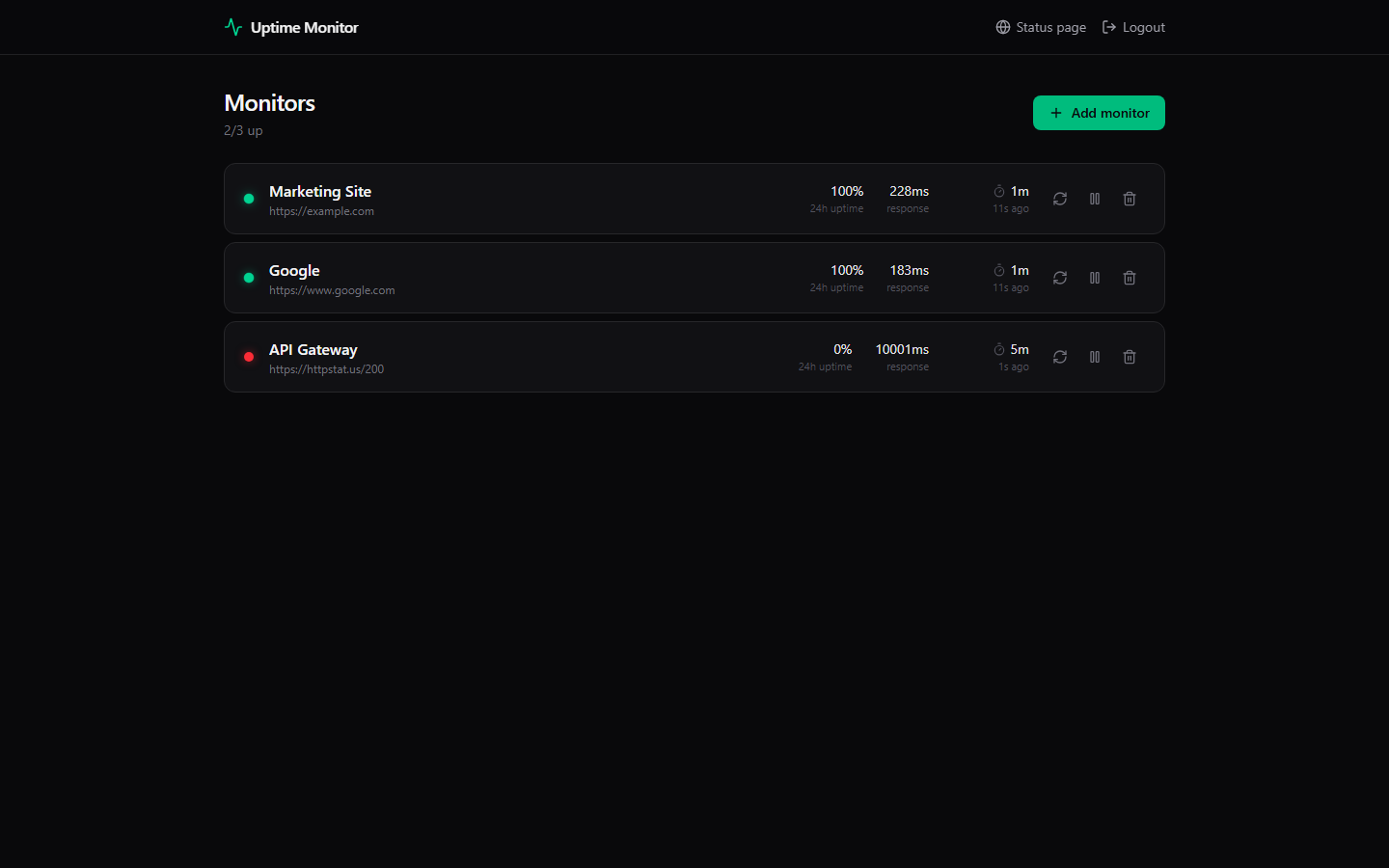This screenshot has width=1389, height=868.
Task: Click the red status dot for API Gateway
Action: [249, 357]
